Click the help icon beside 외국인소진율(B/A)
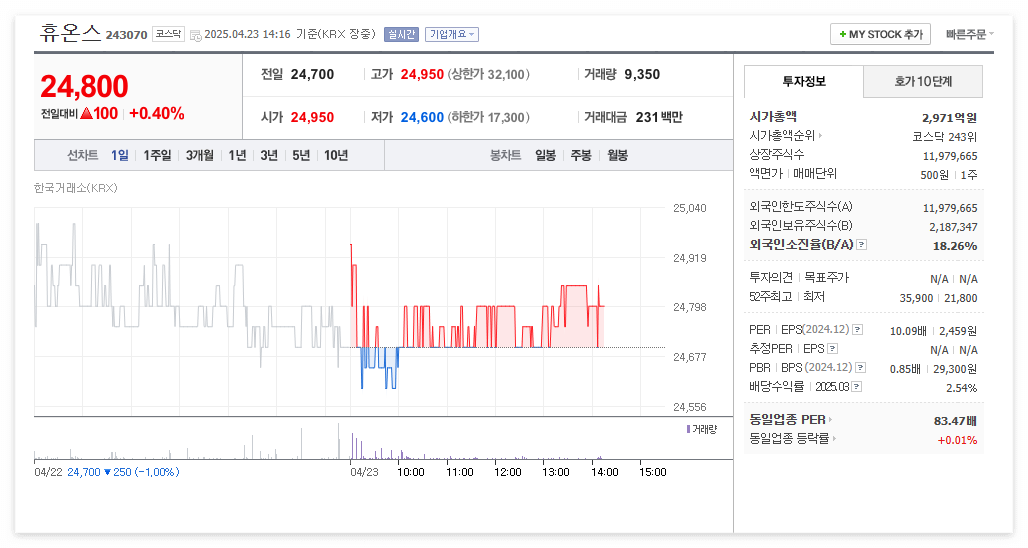This screenshot has width=1028, height=548. coord(861,245)
